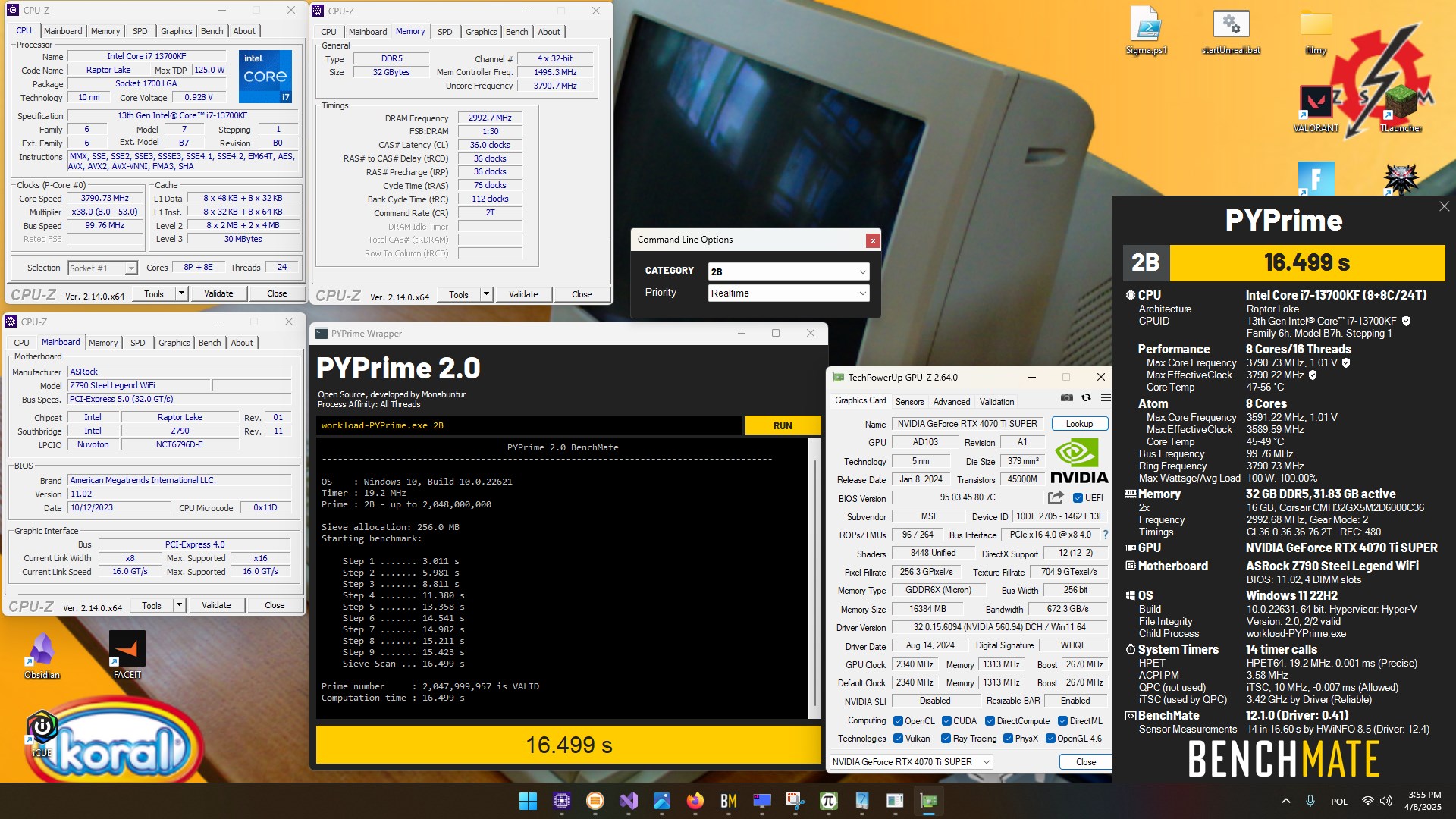Launch TLauncher desktop shortcut
1456x819 pixels.
[x=1401, y=109]
